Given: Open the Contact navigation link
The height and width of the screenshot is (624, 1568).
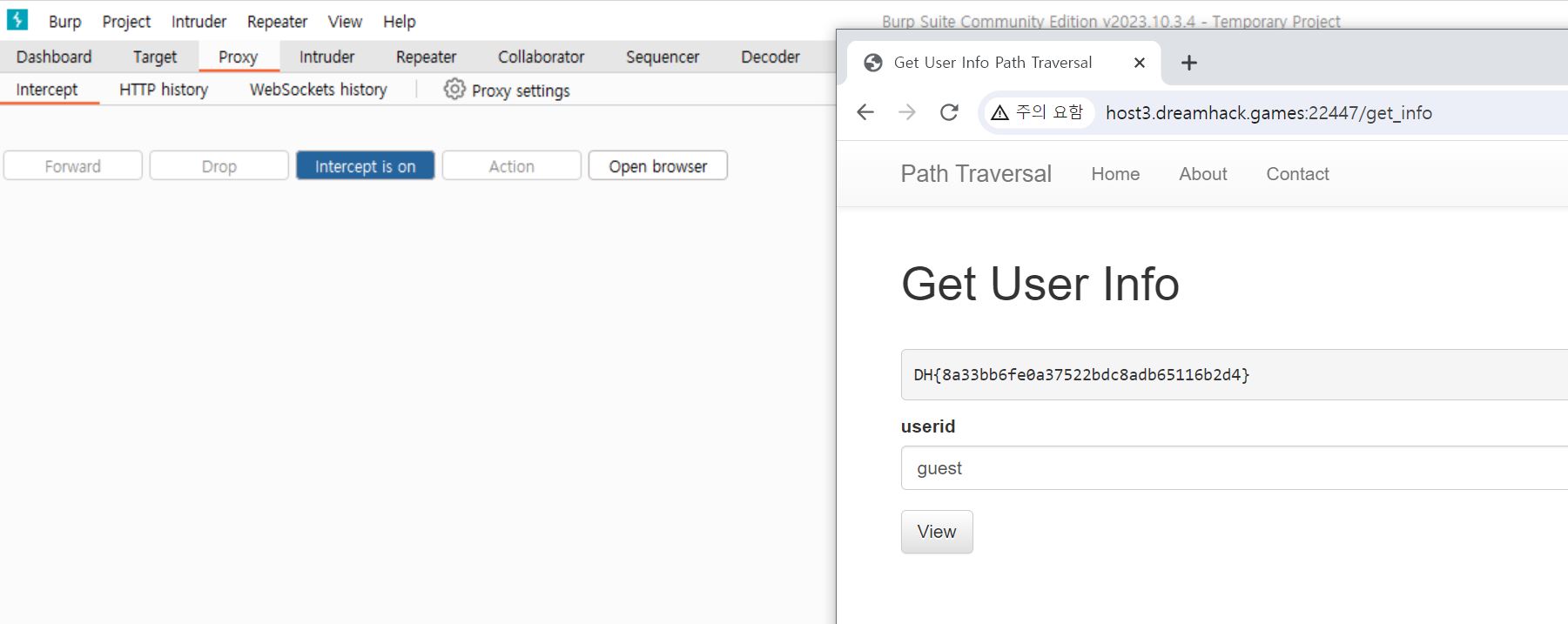Looking at the screenshot, I should pos(1297,174).
